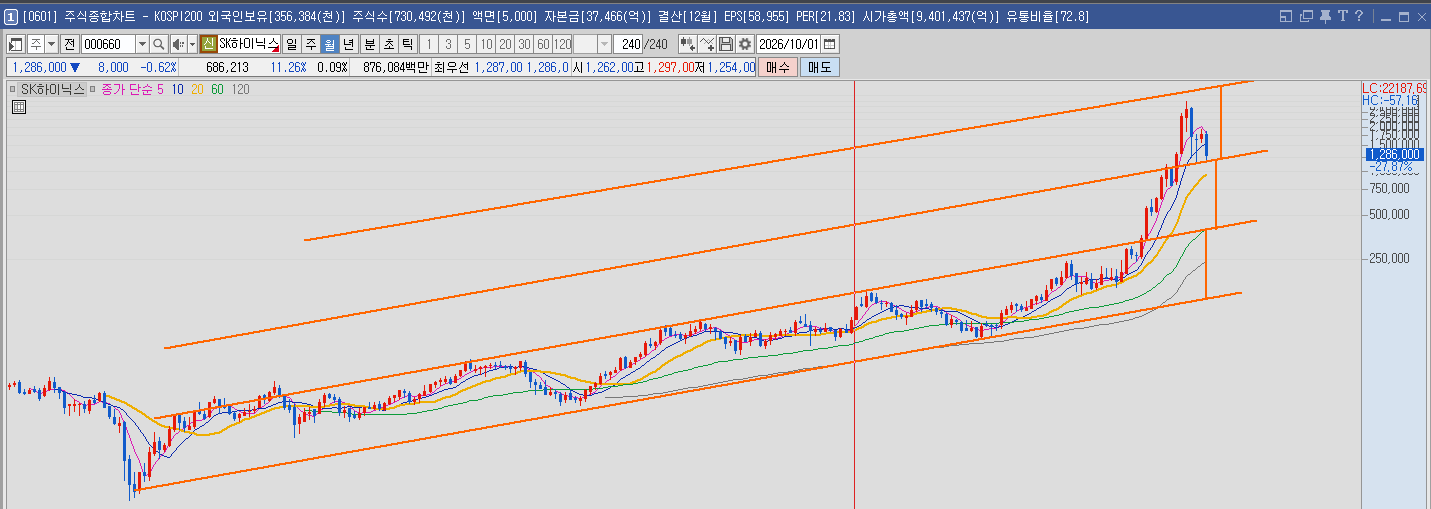Click the 3 interval button
The width and height of the screenshot is (1431, 509).
(447, 44)
